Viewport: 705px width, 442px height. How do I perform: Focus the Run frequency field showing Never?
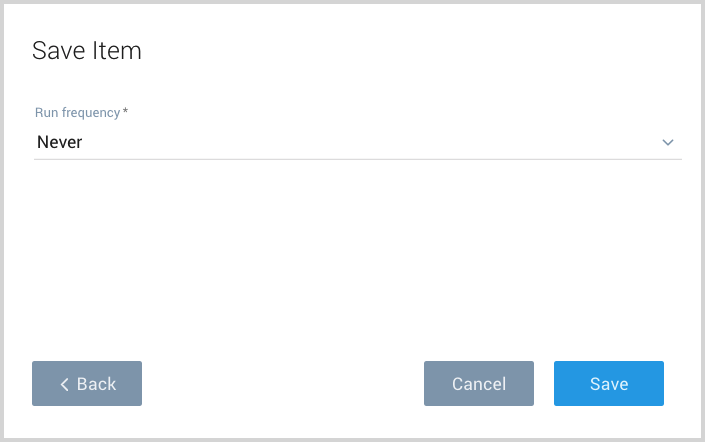tap(357, 143)
